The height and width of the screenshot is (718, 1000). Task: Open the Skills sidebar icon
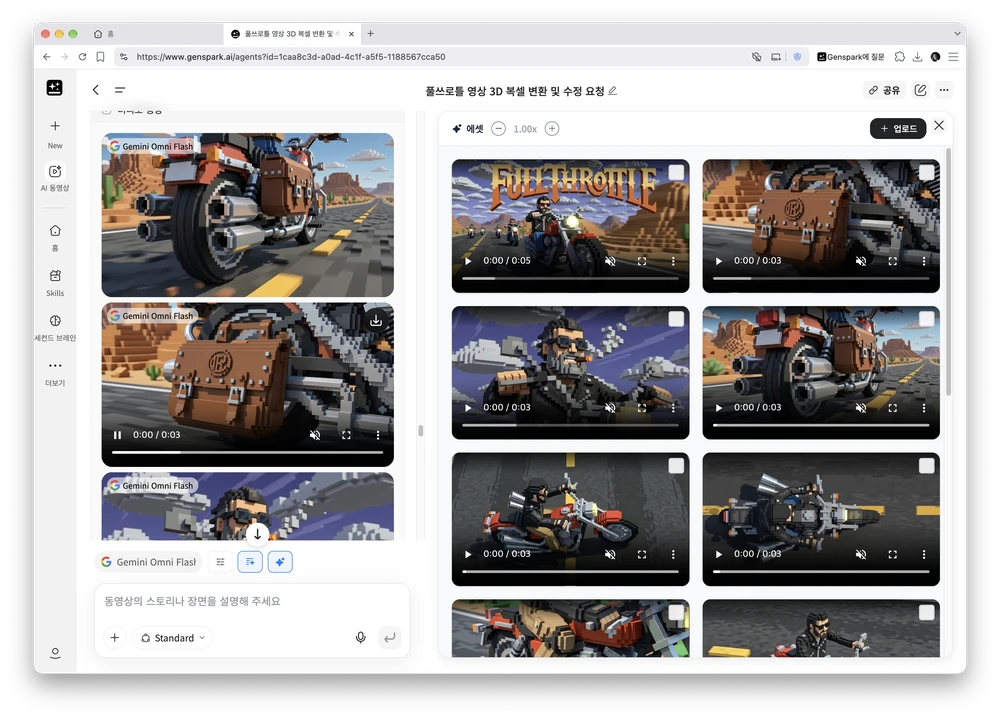click(x=55, y=282)
